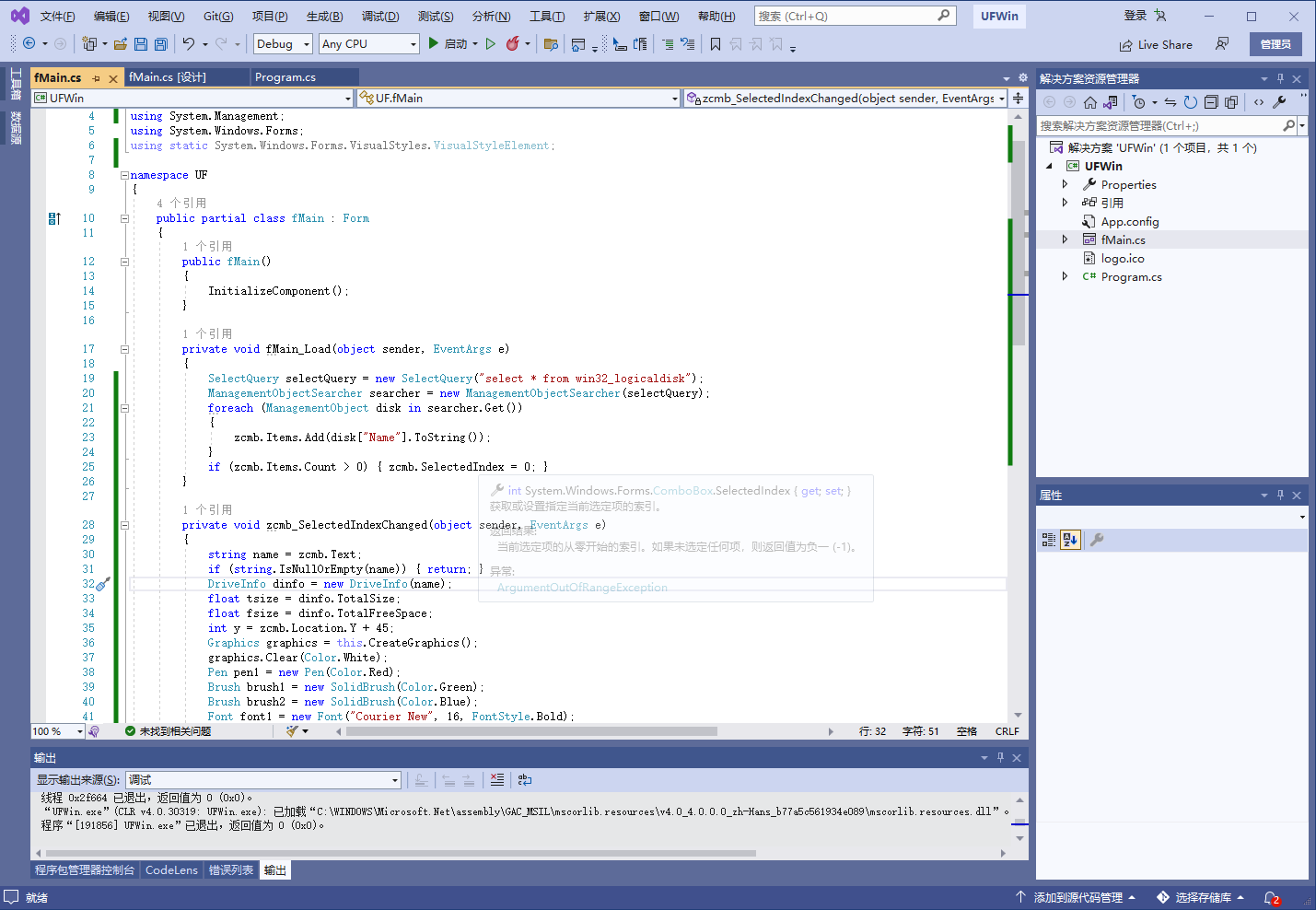Click the screwdriver quick action icon at line 32
The image size is (1316, 910).
104,583
